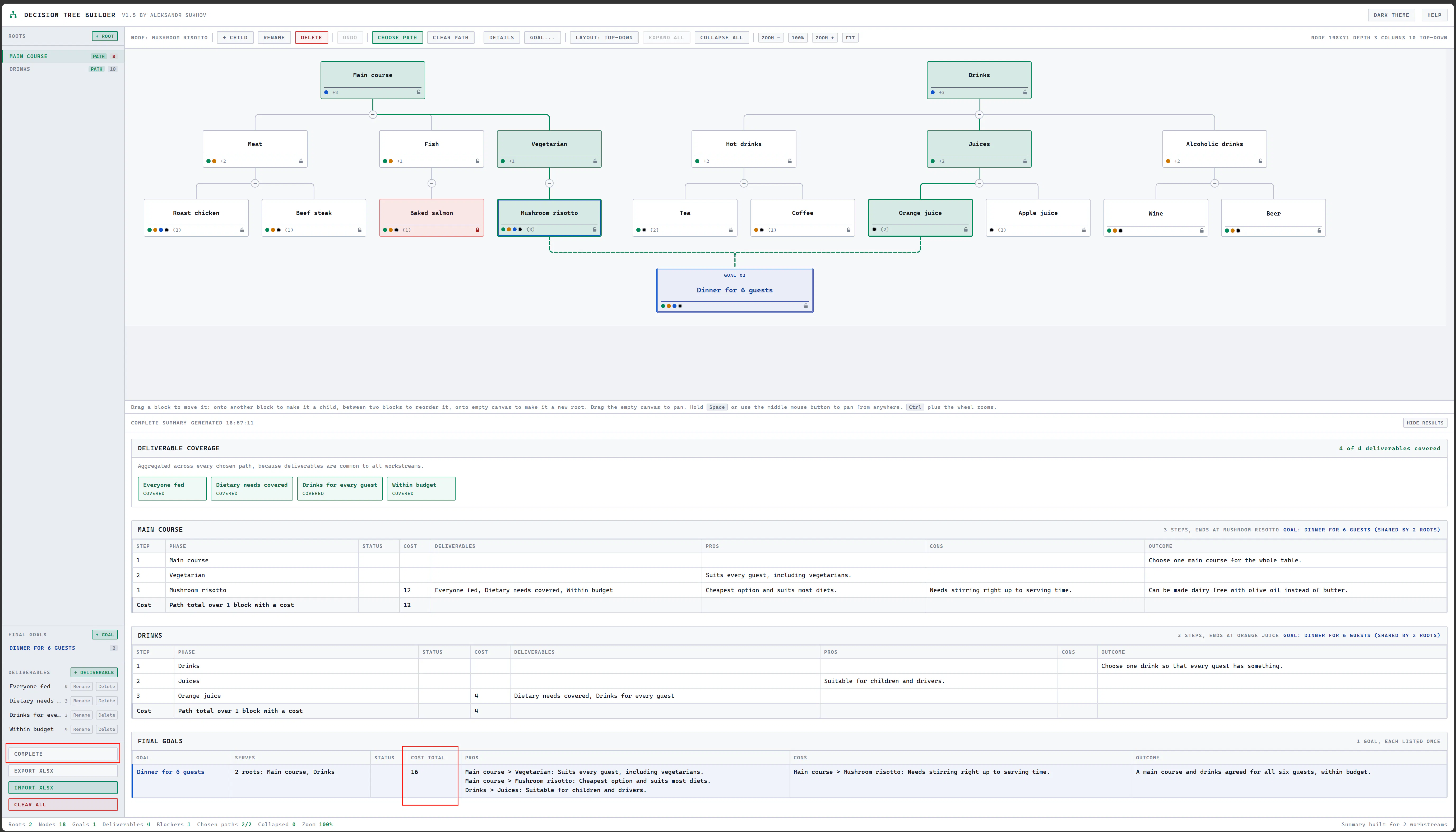Viewport: 1456px width, 832px height.
Task: Toggle the lock on Alcoholic drinks node
Action: 1260,161
